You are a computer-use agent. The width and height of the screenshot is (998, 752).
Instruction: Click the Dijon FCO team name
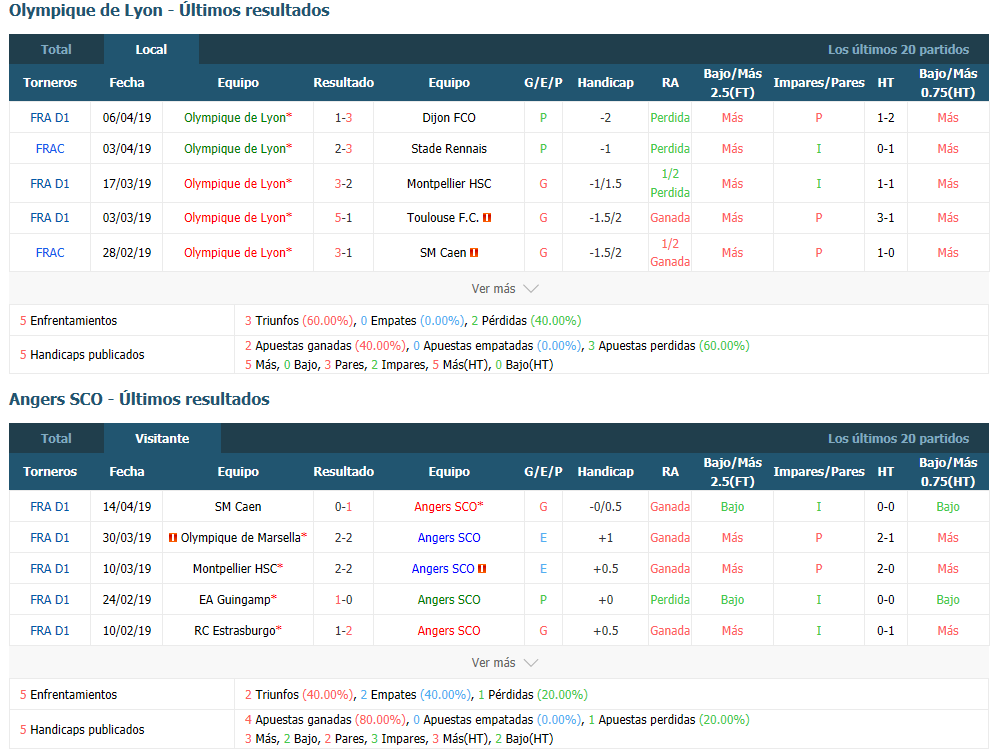point(449,118)
